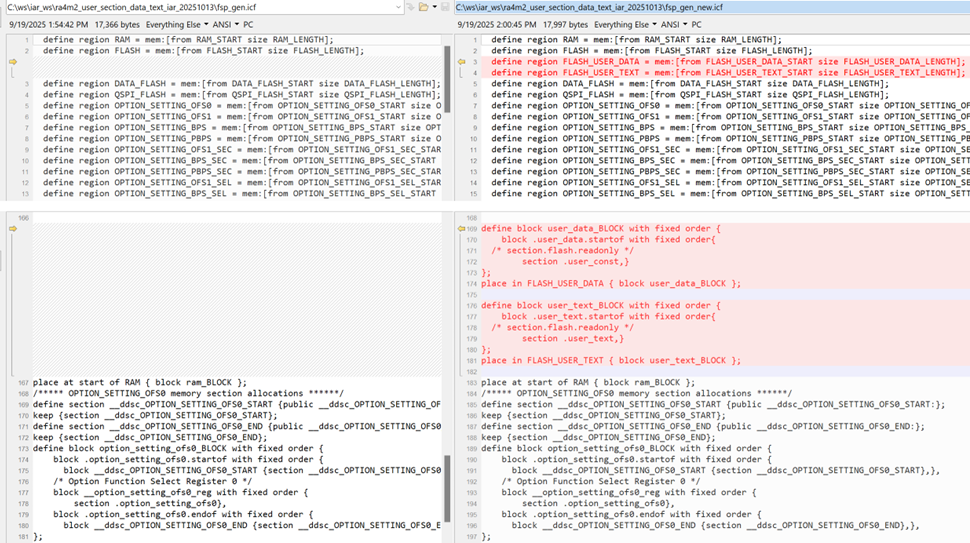This screenshot has width=970, height=543.
Task: Click left comment Option Function Select Register 0
Action: pos(152,482)
